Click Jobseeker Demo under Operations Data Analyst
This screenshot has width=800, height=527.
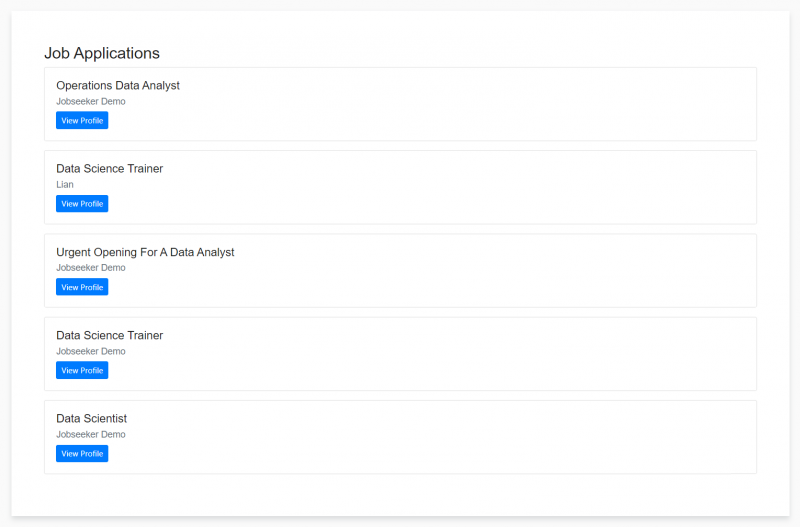pyautogui.click(x=91, y=102)
